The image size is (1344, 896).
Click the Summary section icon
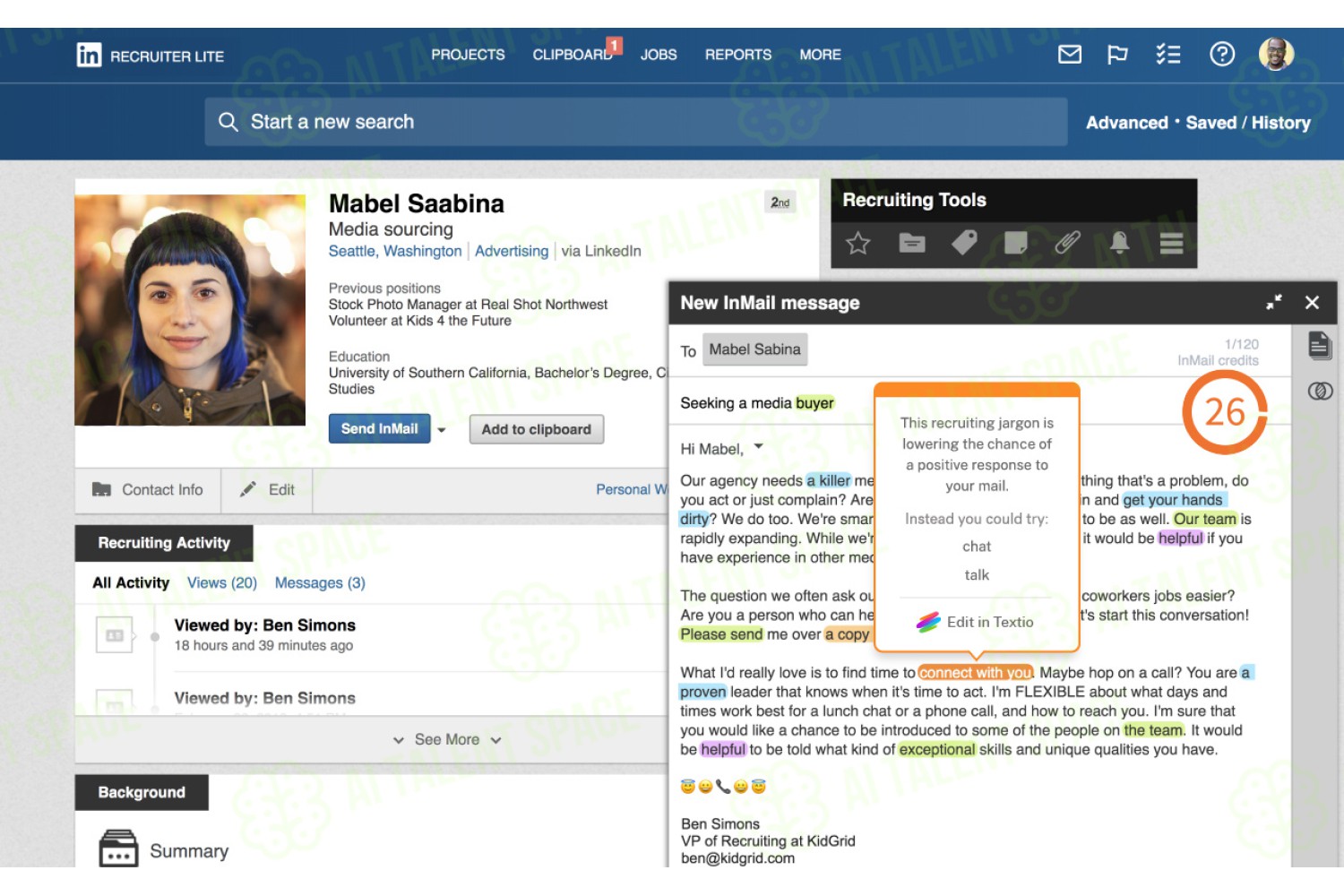[118, 848]
